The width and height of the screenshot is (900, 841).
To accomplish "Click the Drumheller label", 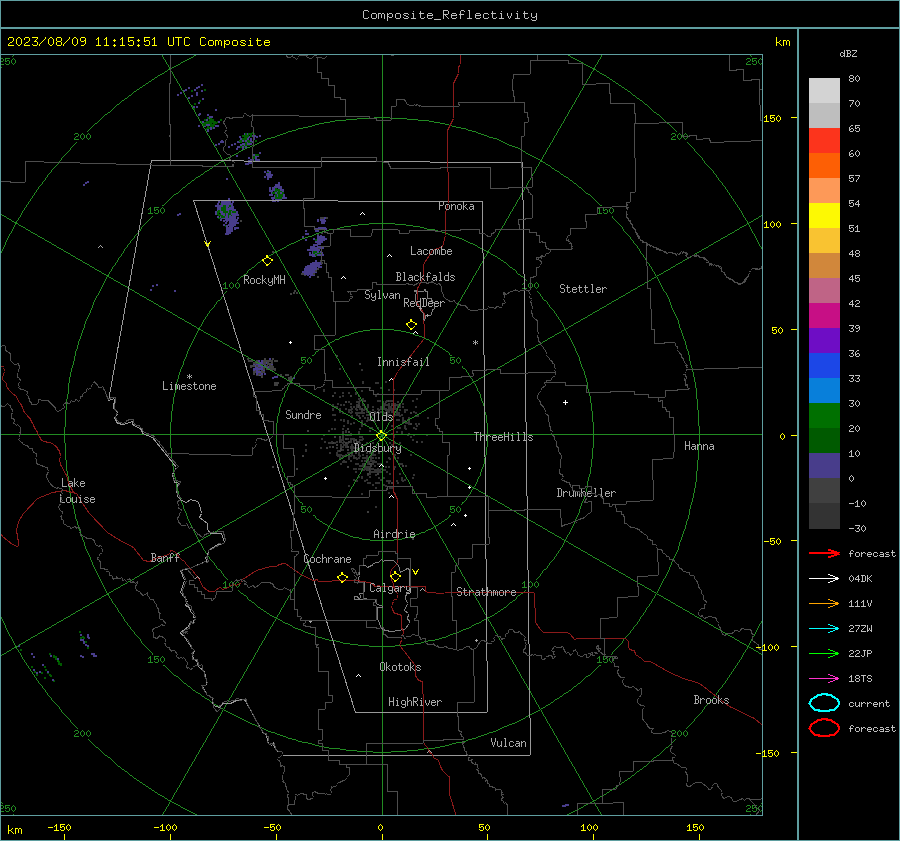I will click(586, 493).
